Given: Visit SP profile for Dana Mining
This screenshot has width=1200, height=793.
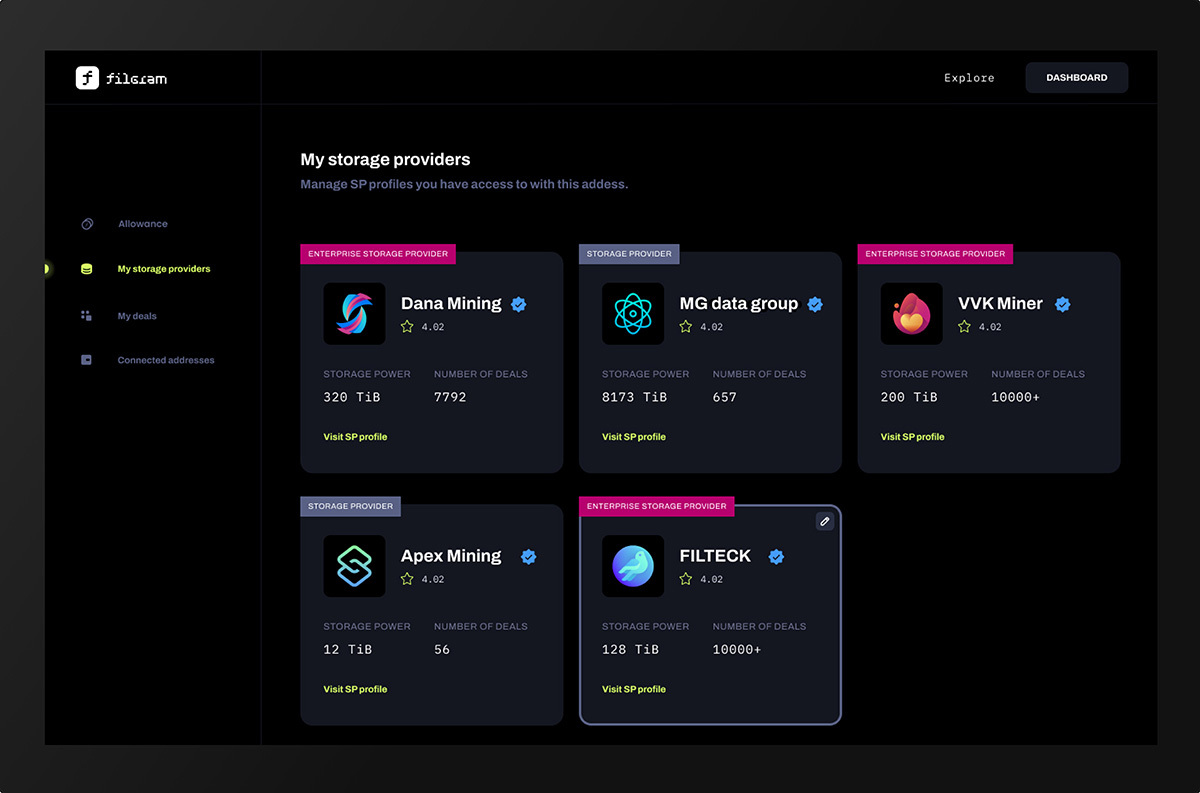Looking at the screenshot, I should tap(355, 437).
